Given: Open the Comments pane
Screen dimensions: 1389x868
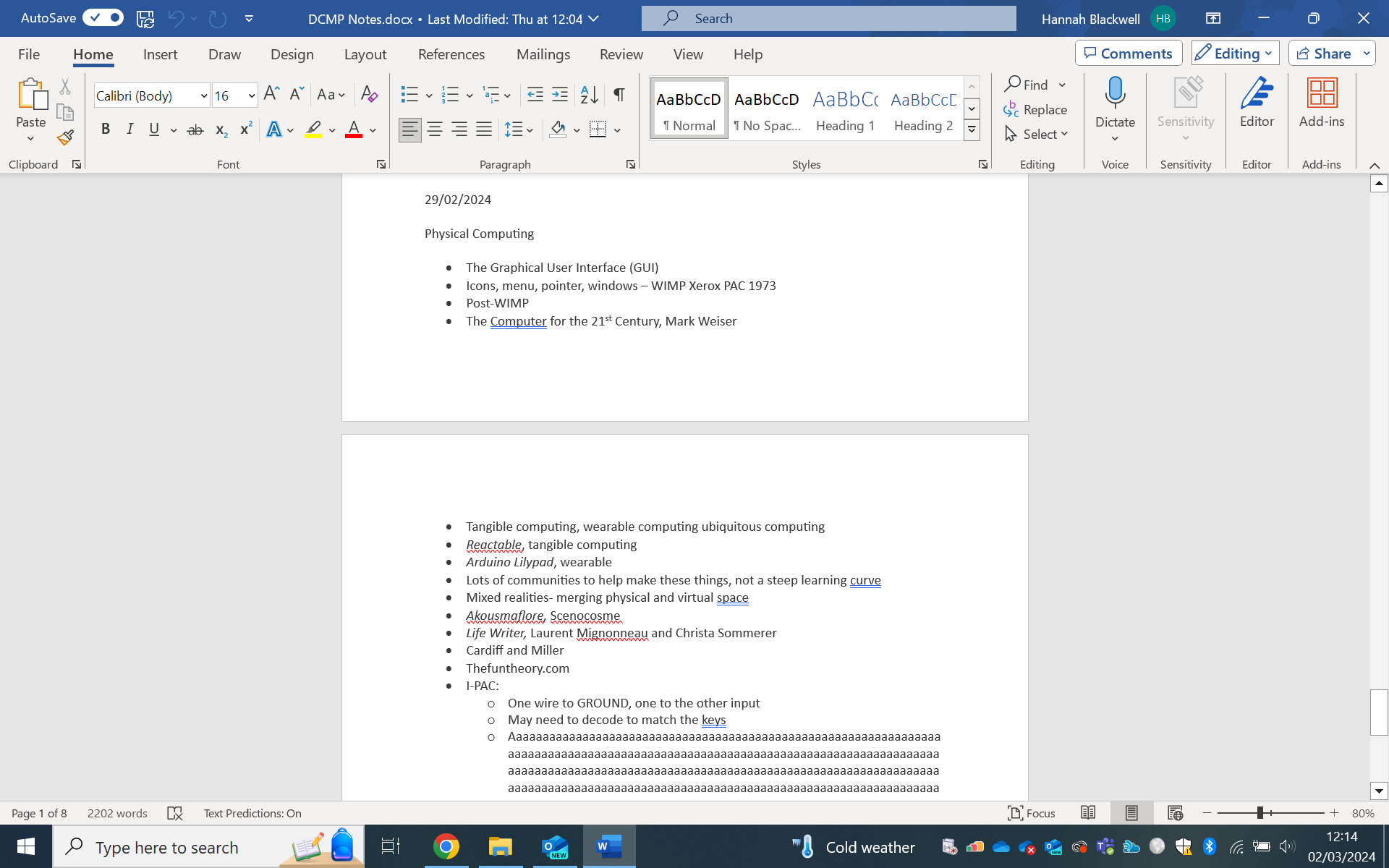Looking at the screenshot, I should click(1129, 54).
